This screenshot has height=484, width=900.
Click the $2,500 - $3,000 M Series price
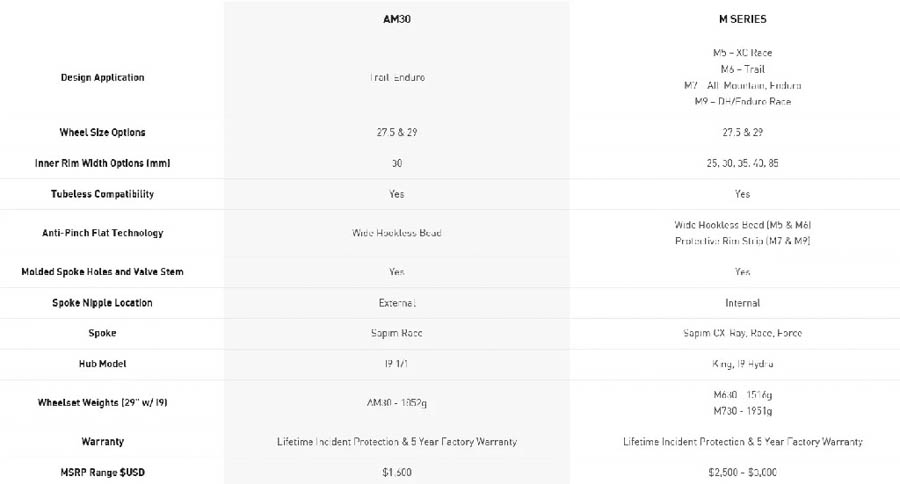coord(742,473)
